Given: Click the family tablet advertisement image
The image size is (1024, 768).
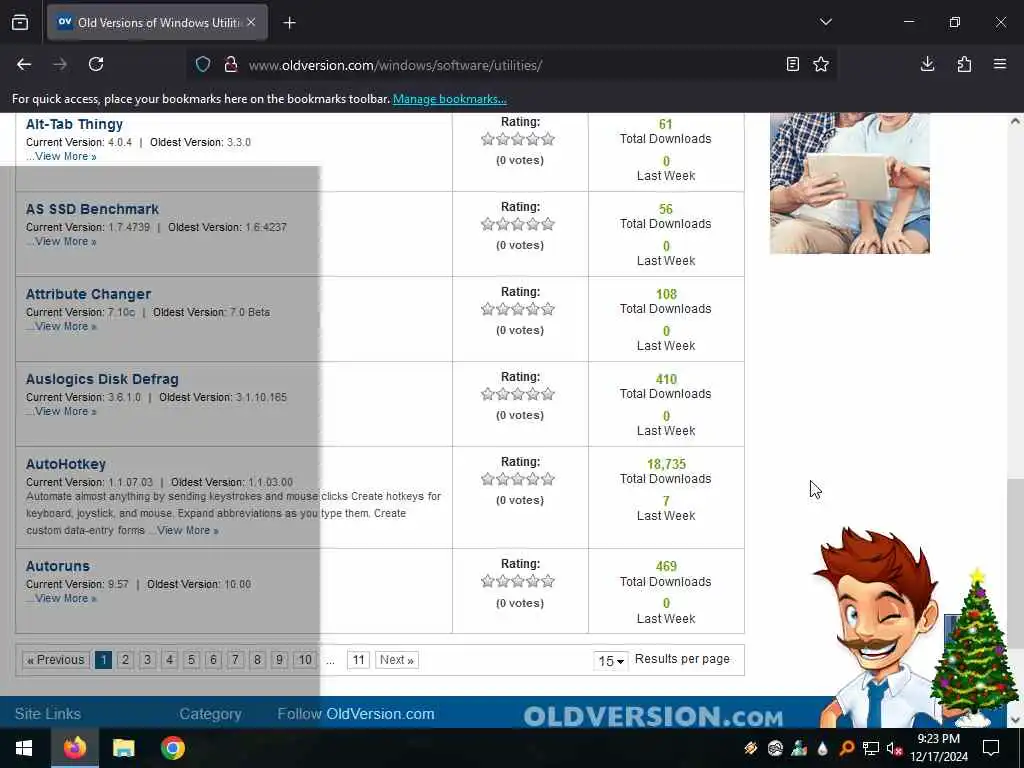Looking at the screenshot, I should (850, 183).
